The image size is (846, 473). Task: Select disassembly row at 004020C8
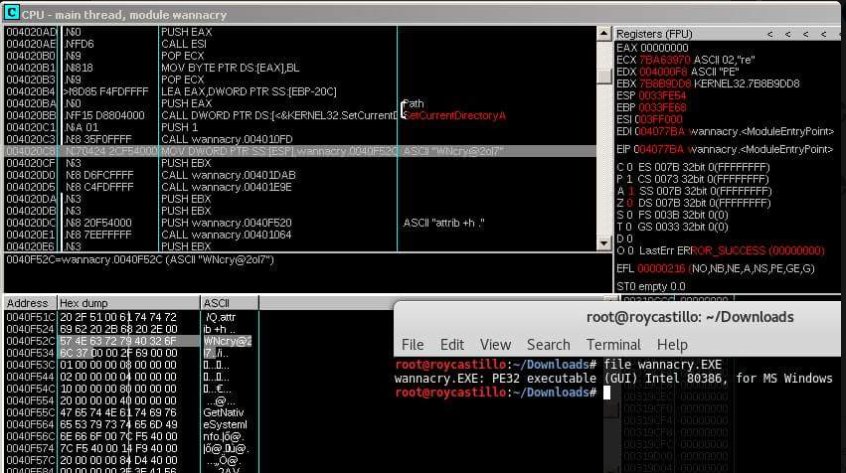300,151
